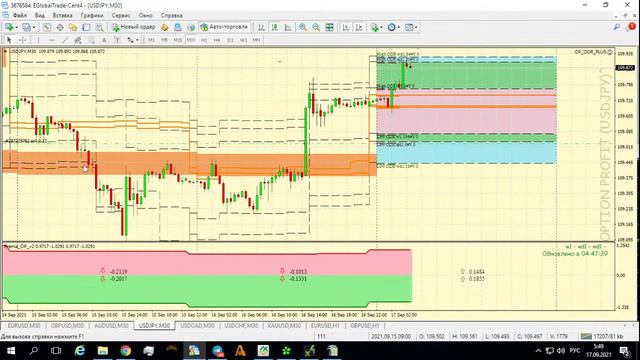Open the Navigator panel
This screenshot has height=360, width=640.
pyautogui.click(x=73, y=27)
